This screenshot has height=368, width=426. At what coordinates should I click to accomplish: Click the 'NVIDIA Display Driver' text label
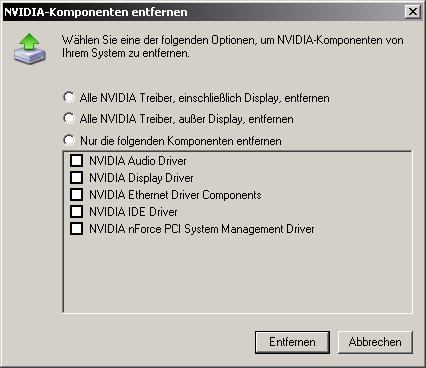[141, 178]
